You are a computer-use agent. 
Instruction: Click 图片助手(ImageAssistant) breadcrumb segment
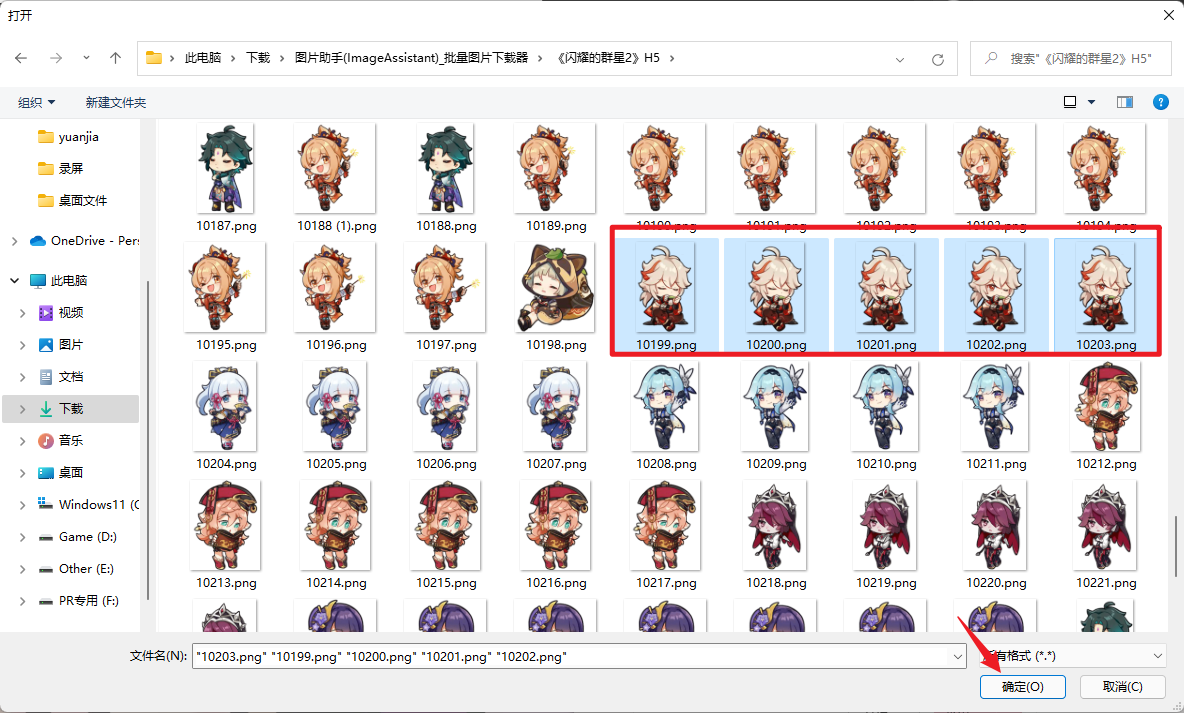[x=412, y=58]
